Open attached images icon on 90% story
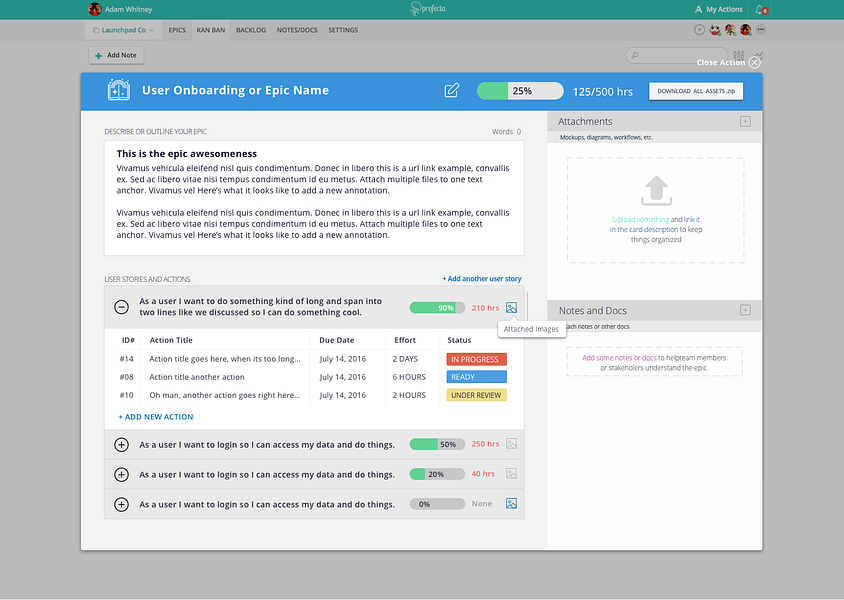This screenshot has height=600, width=844. pyautogui.click(x=511, y=308)
